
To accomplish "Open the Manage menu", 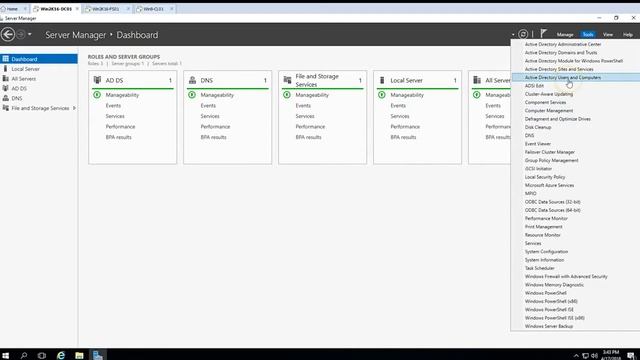I will 565,35.
